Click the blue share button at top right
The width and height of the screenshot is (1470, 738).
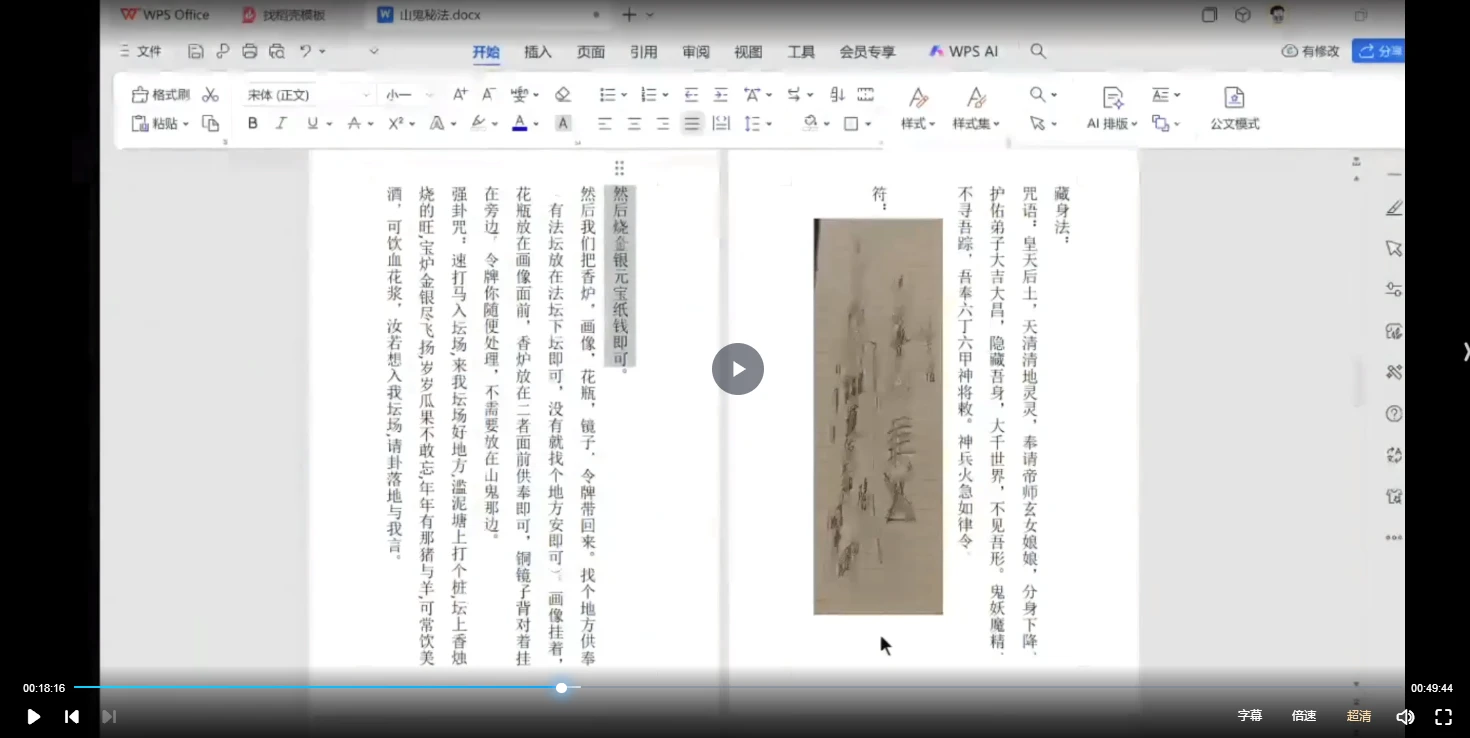[1379, 51]
